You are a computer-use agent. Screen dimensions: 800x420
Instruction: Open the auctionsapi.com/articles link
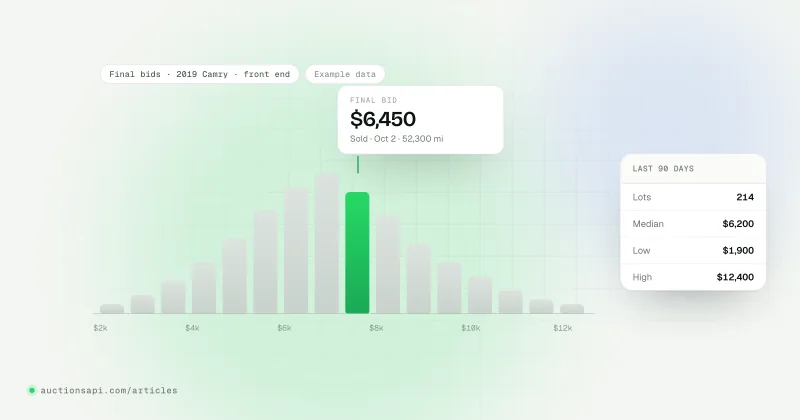point(109,390)
